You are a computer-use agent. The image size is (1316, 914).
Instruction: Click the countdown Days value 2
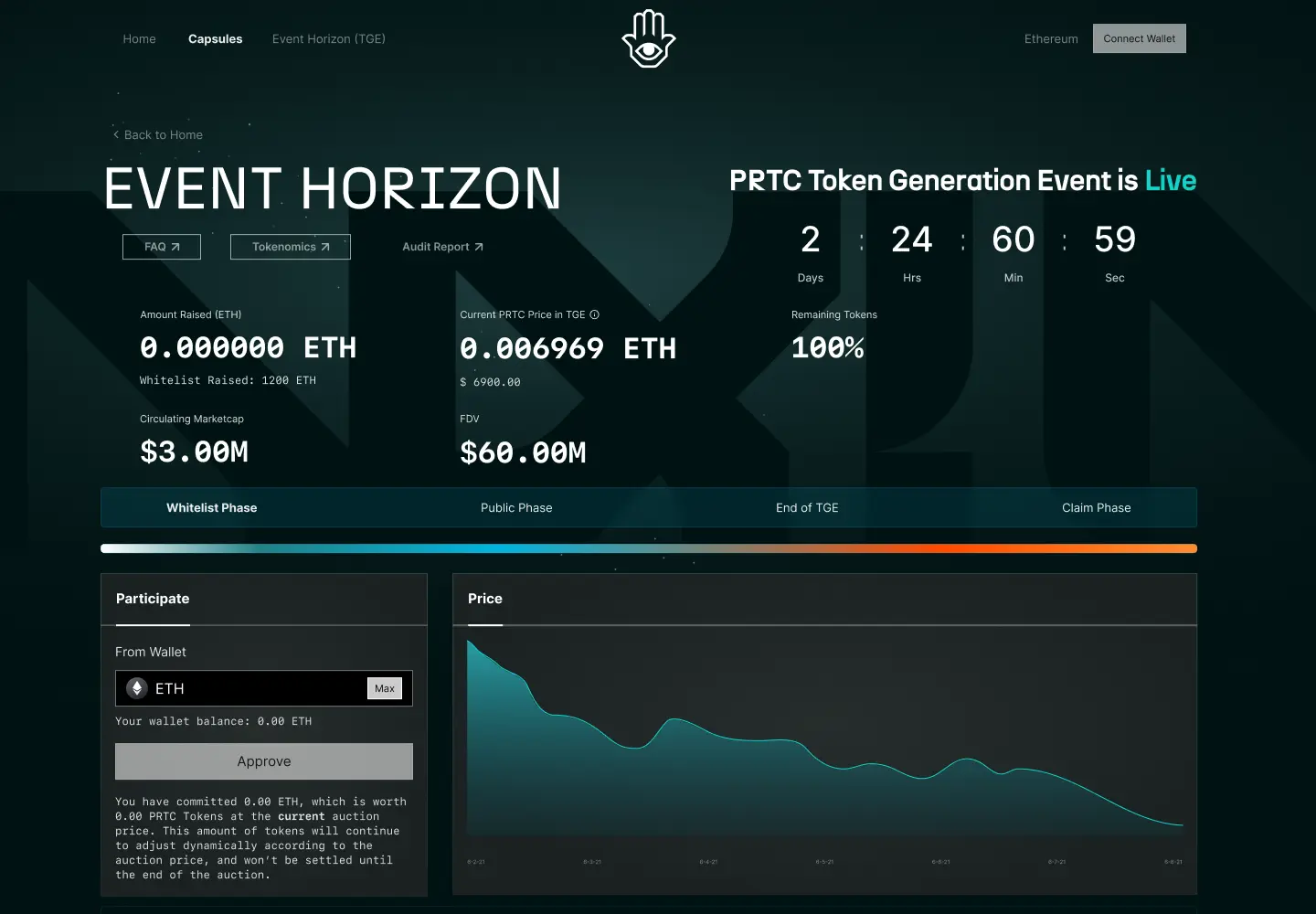pos(811,239)
